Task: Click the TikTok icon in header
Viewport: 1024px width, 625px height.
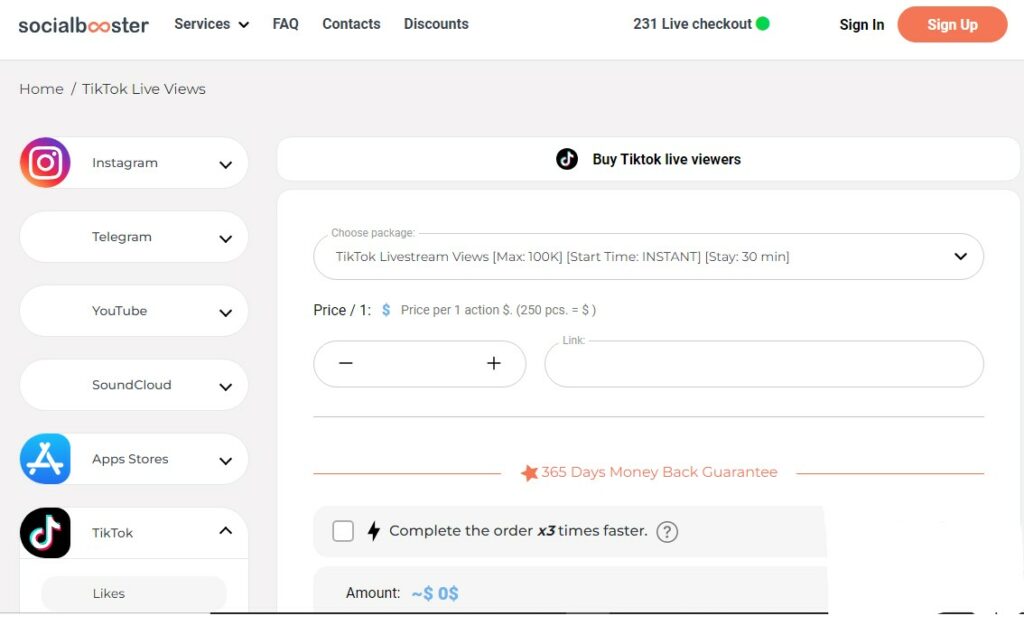Action: [x=567, y=159]
